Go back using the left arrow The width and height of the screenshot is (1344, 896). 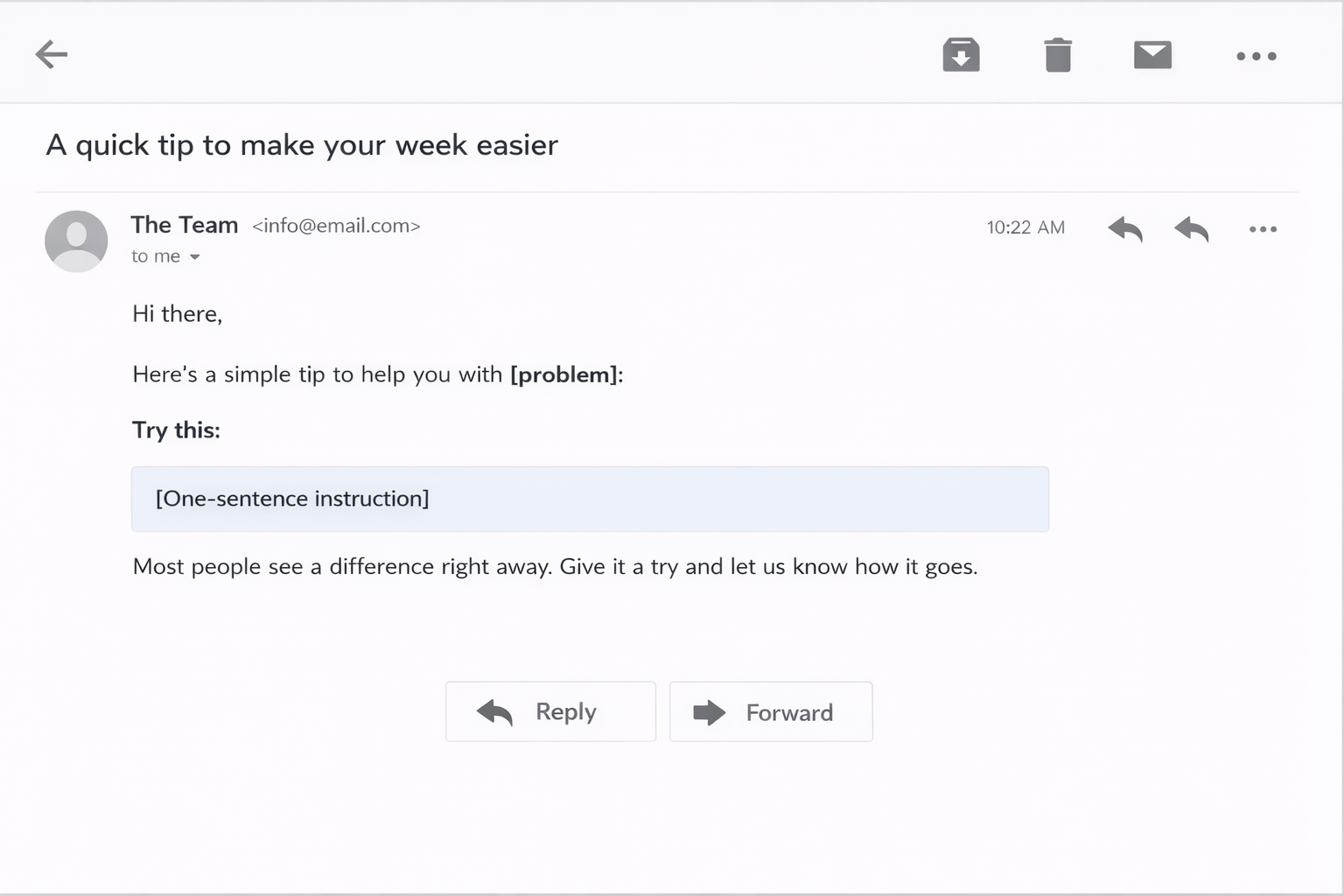[52, 54]
